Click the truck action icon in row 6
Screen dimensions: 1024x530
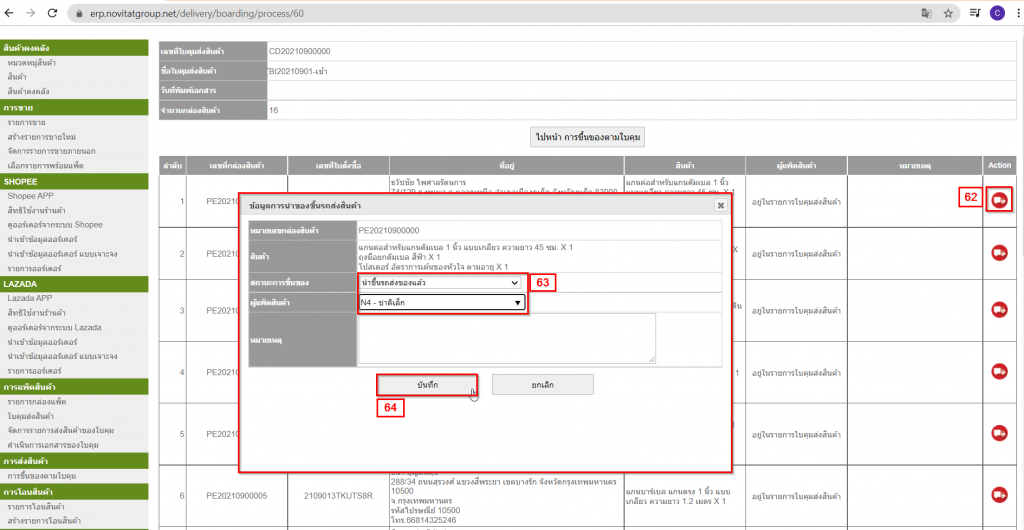click(x=999, y=494)
